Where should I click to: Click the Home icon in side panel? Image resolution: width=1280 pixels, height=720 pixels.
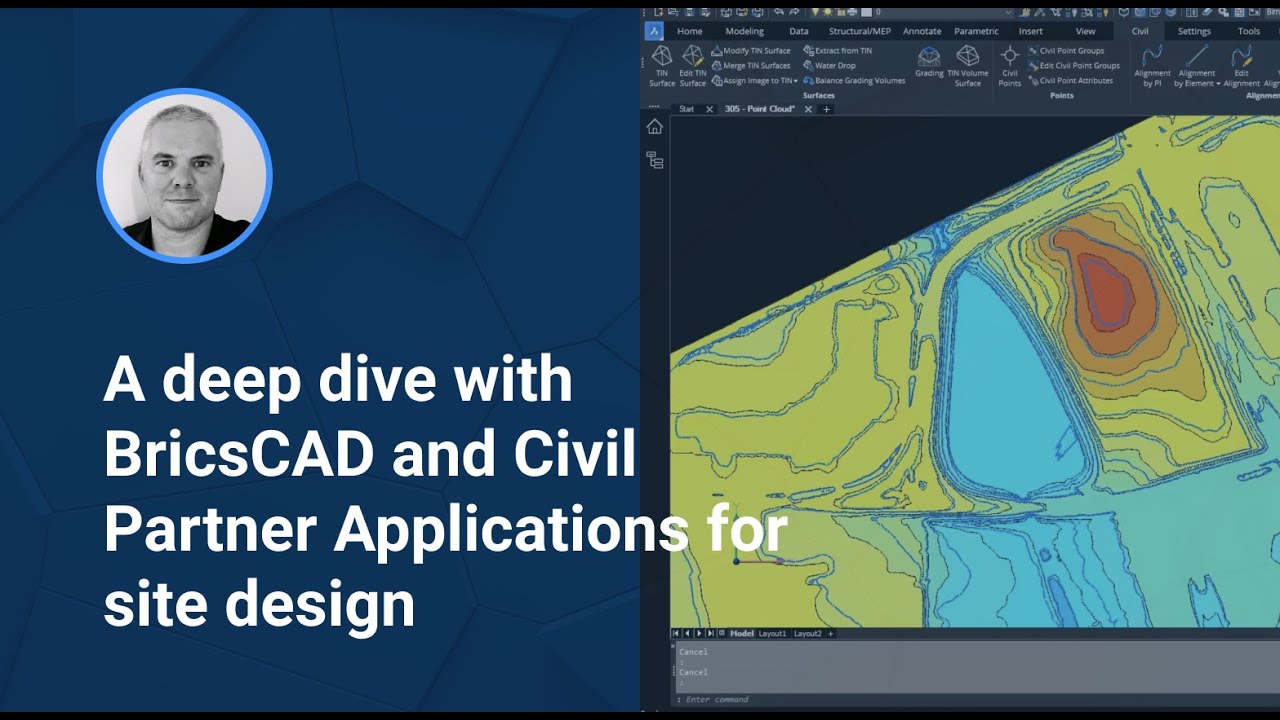(x=655, y=126)
